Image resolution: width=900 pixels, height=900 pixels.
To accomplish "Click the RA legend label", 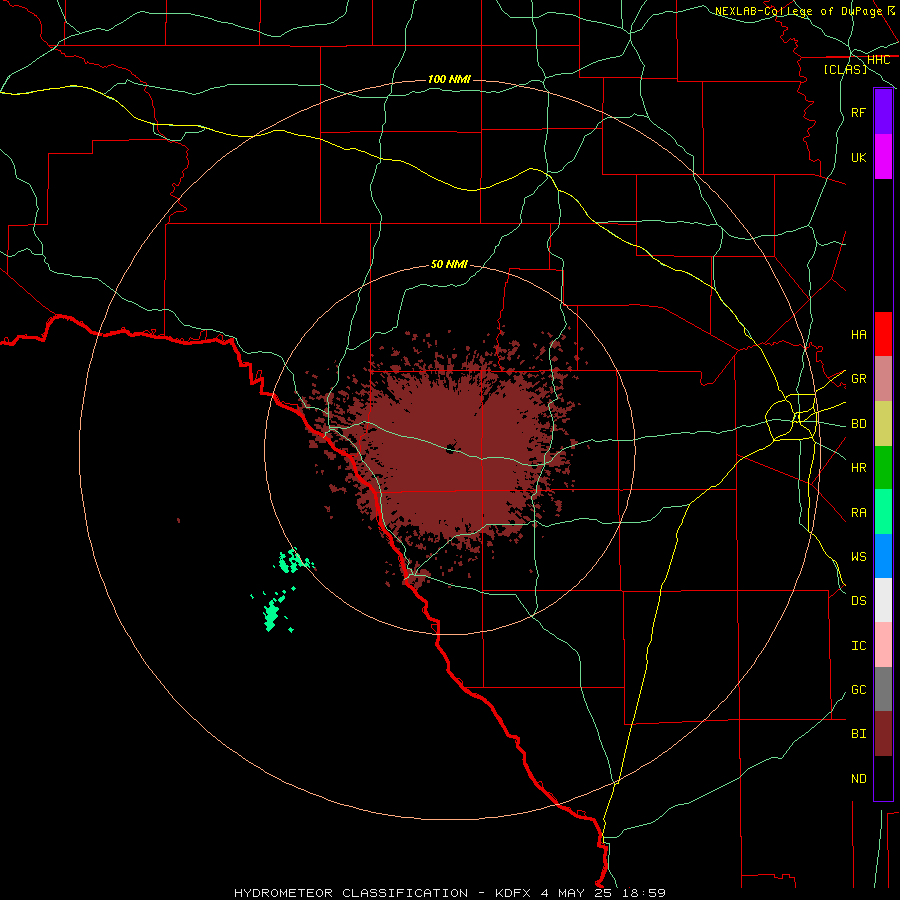I will pyautogui.click(x=859, y=512).
